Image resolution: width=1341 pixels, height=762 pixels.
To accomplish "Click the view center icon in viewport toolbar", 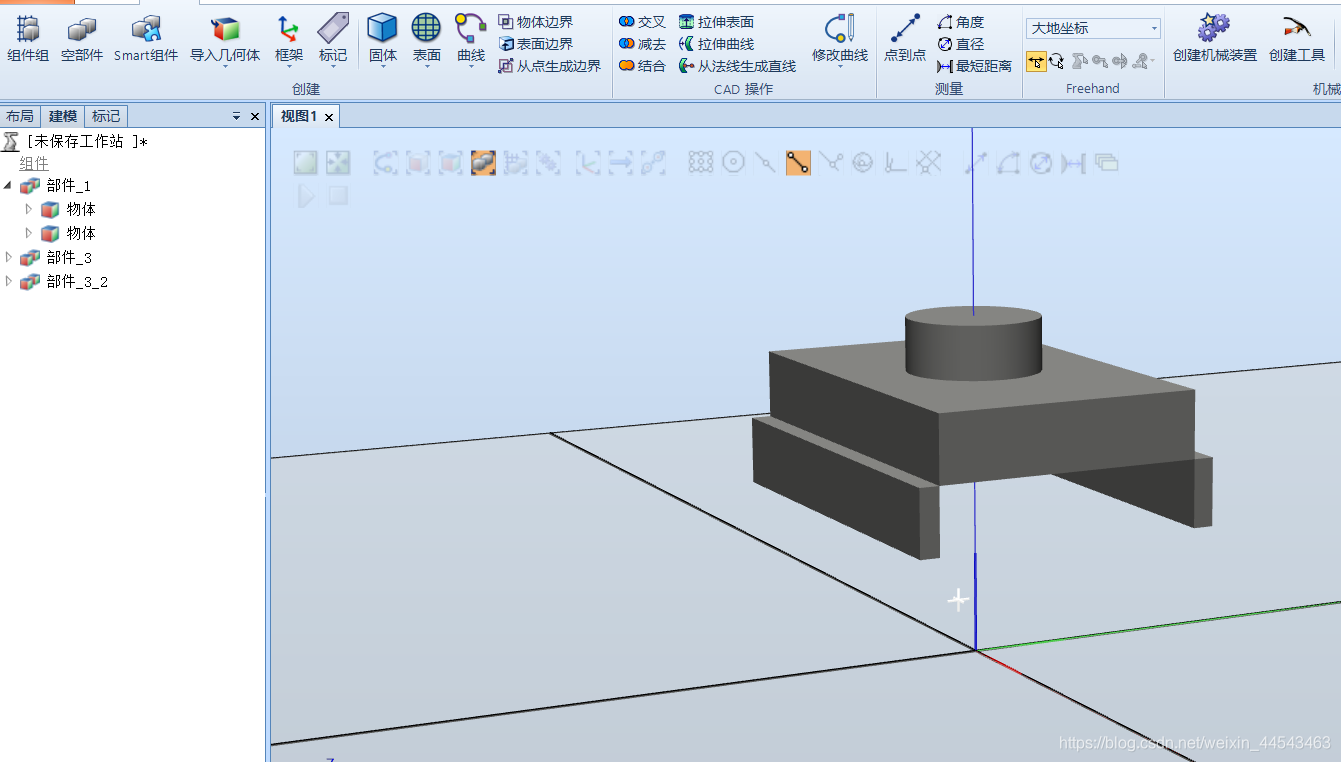I will [x=338, y=162].
